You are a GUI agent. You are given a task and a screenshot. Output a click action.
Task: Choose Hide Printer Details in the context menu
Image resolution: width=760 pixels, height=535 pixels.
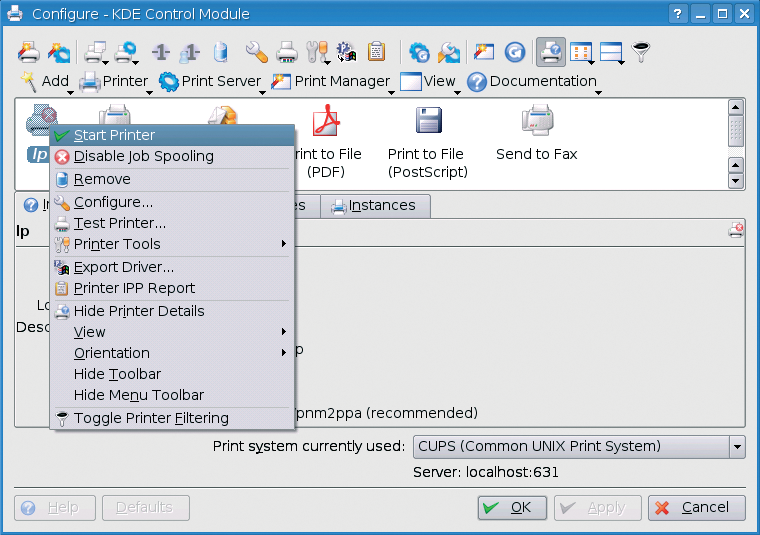point(172,311)
